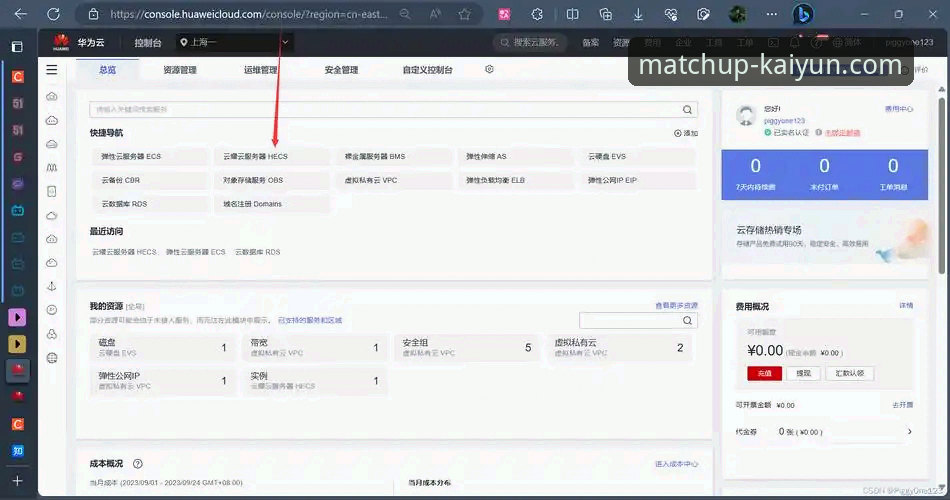Open 云耀云服务器 HECS shortcut

(x=272, y=156)
